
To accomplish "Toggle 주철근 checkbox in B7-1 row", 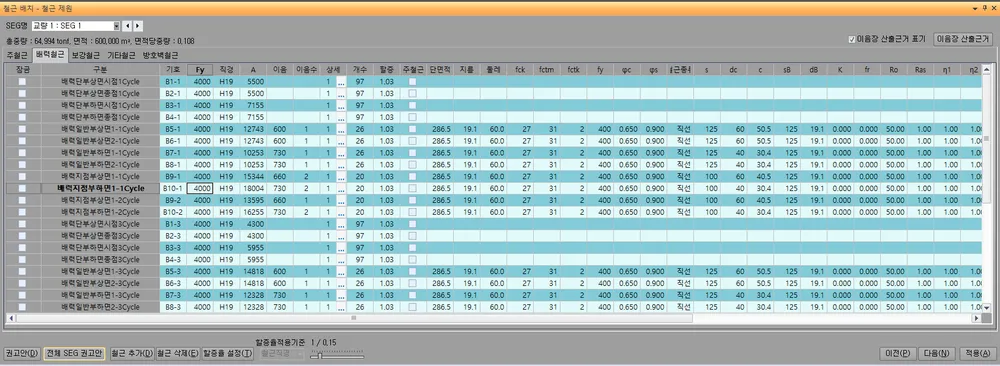I will point(413,154).
